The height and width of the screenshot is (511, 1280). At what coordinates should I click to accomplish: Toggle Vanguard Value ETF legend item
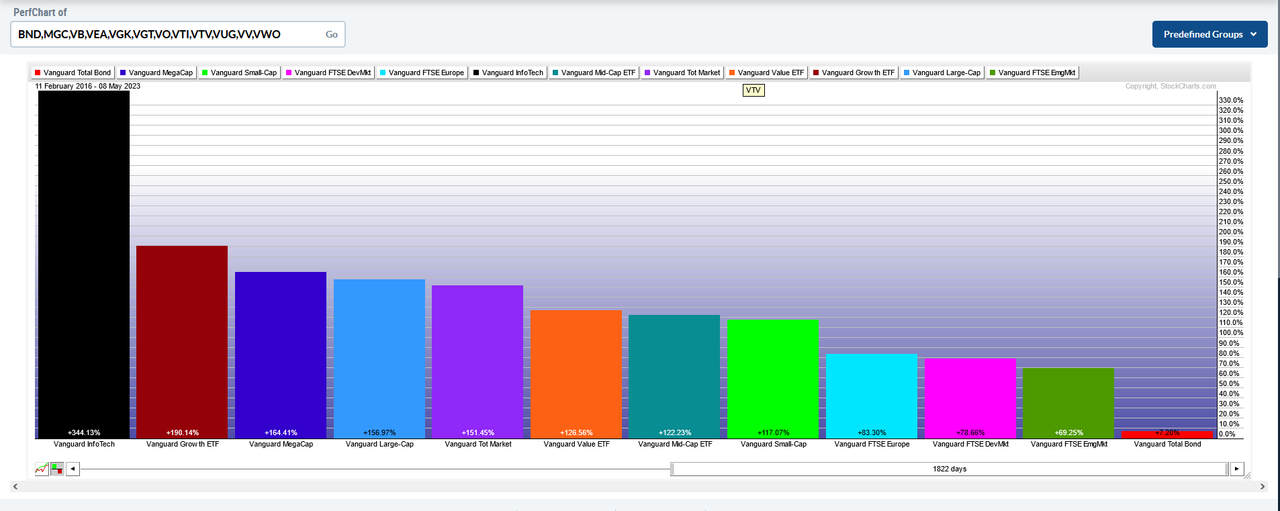pos(767,72)
